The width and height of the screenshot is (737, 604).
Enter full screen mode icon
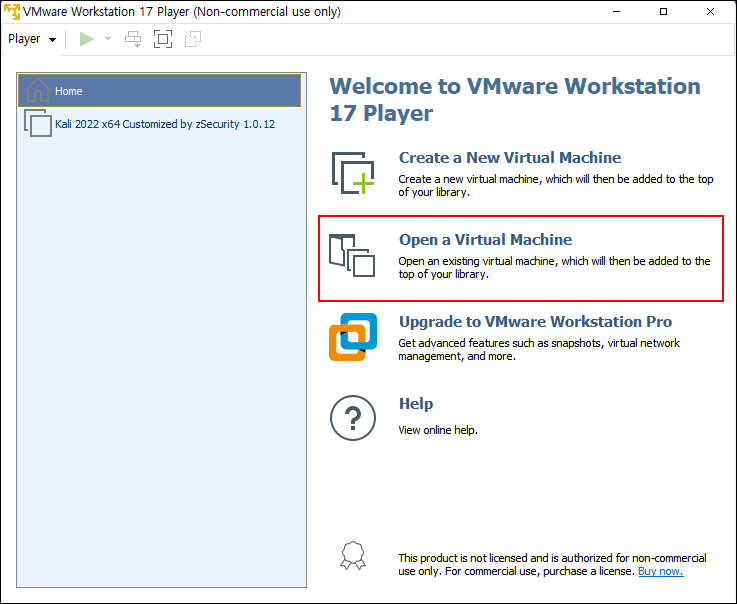point(163,39)
